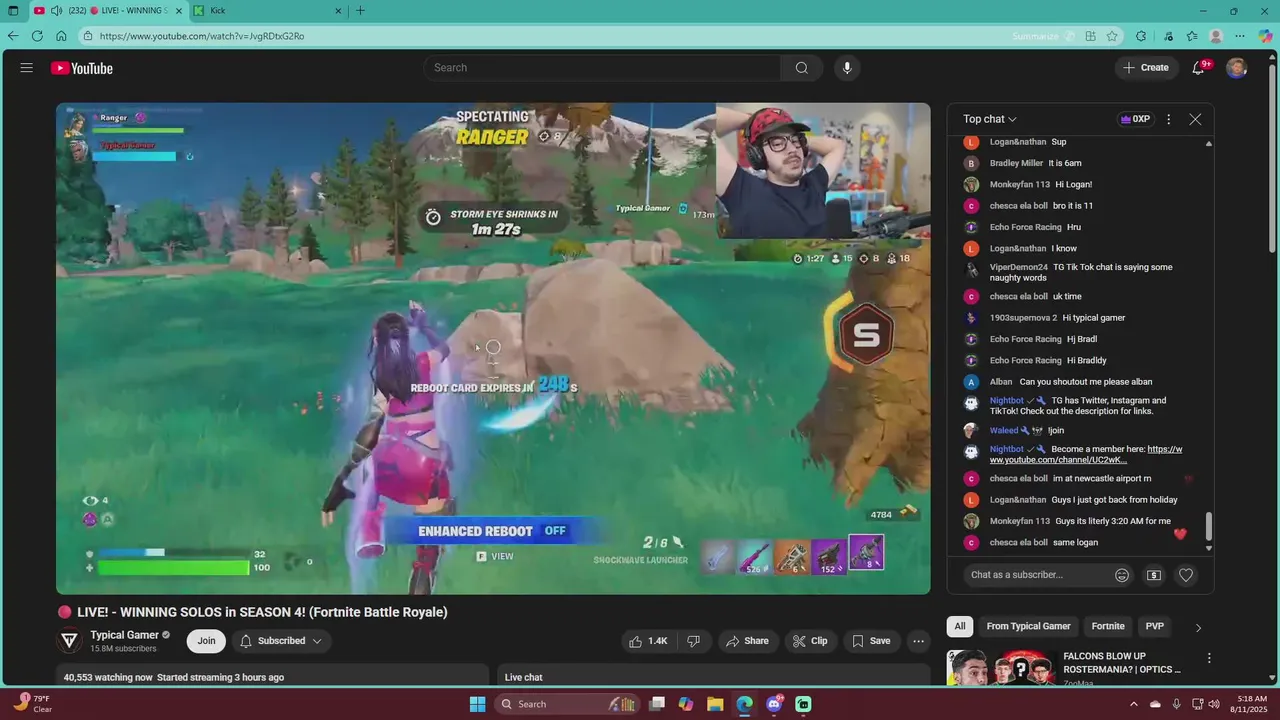Open the Kick app in taskbar
Screen dimensions: 1280x720
pyautogui.click(x=803, y=704)
